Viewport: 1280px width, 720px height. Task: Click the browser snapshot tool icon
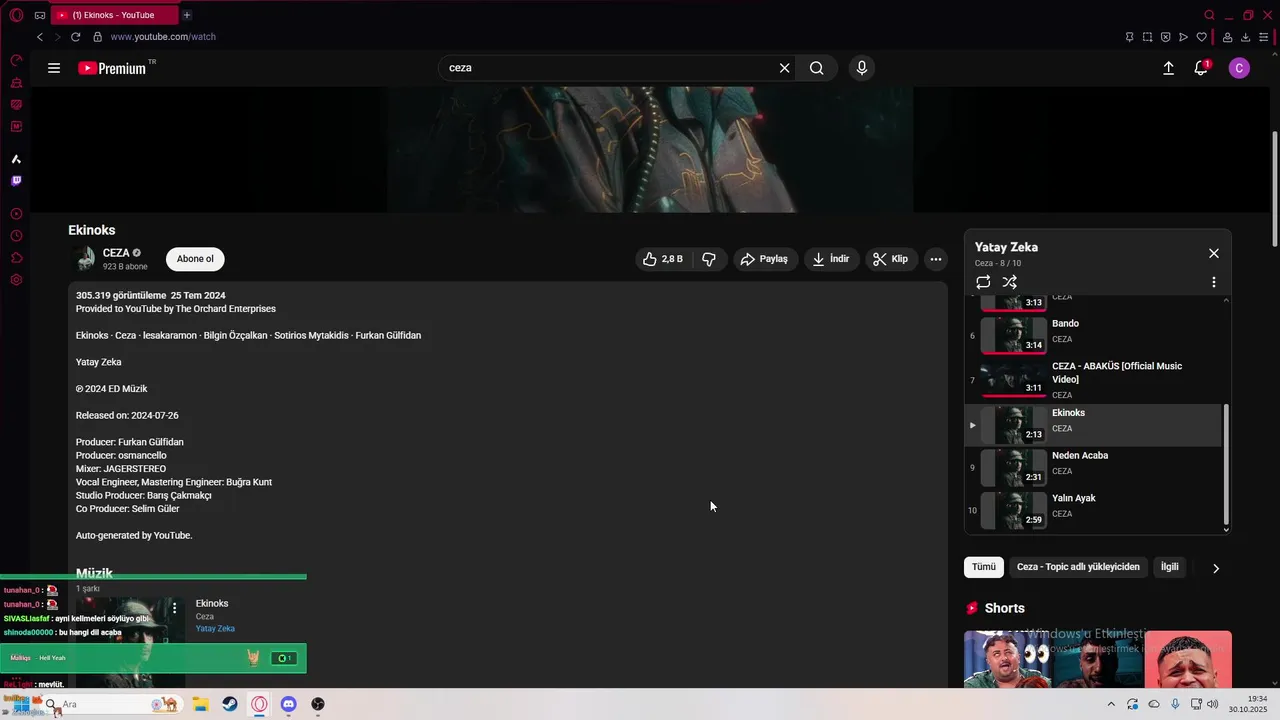pos(1148,37)
